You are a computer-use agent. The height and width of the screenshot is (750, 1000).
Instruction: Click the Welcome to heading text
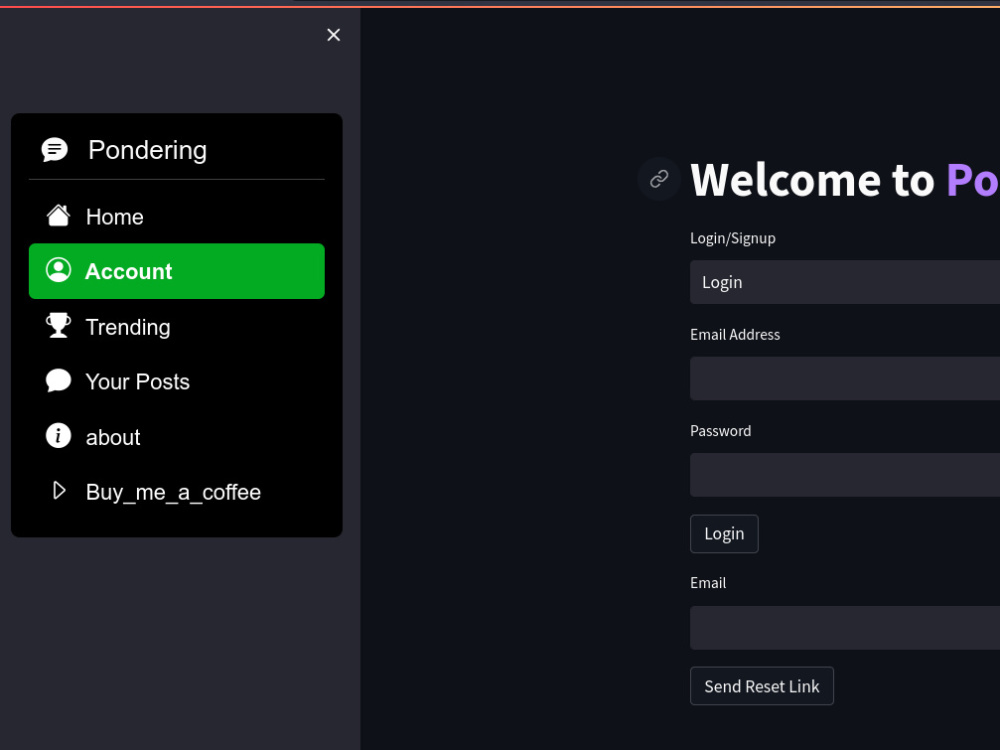coord(812,180)
